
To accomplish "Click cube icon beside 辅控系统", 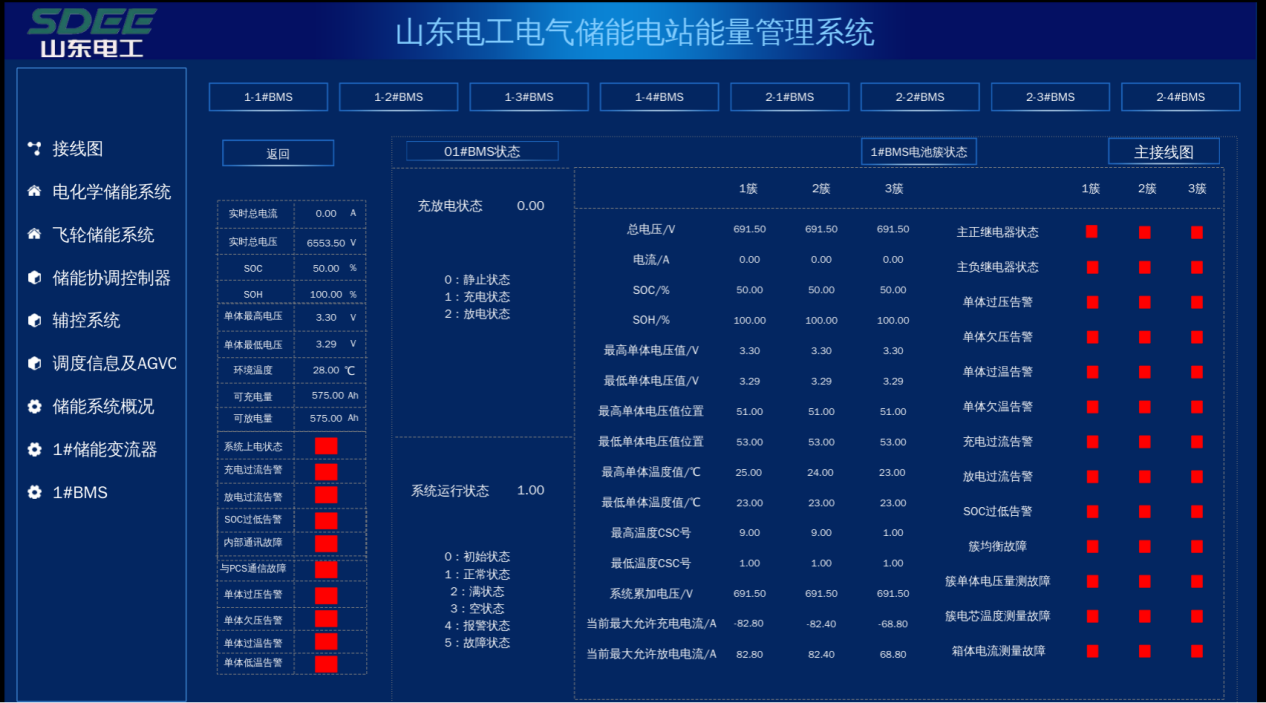I will click(34, 320).
